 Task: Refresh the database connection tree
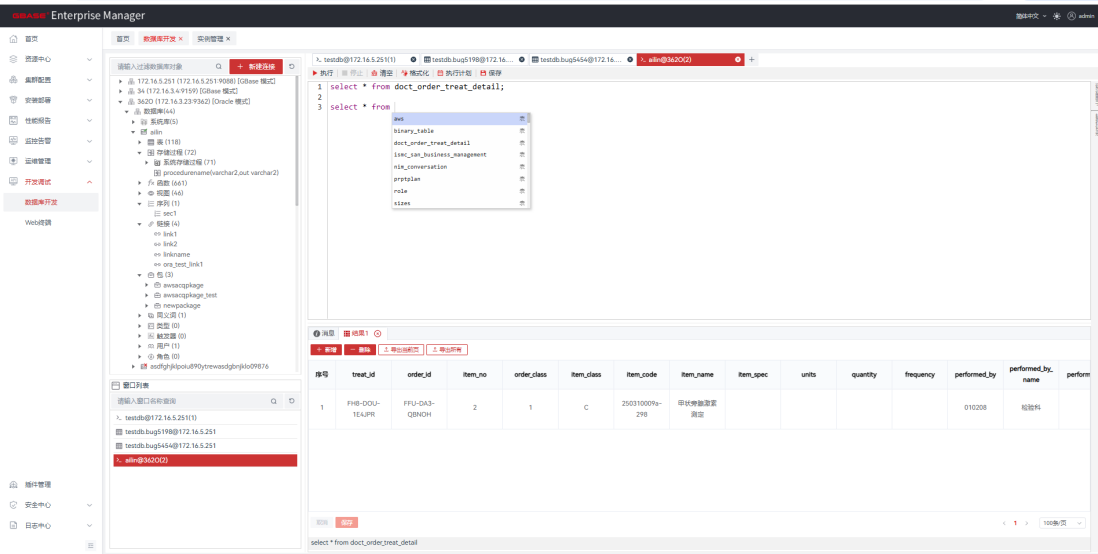(x=291, y=66)
